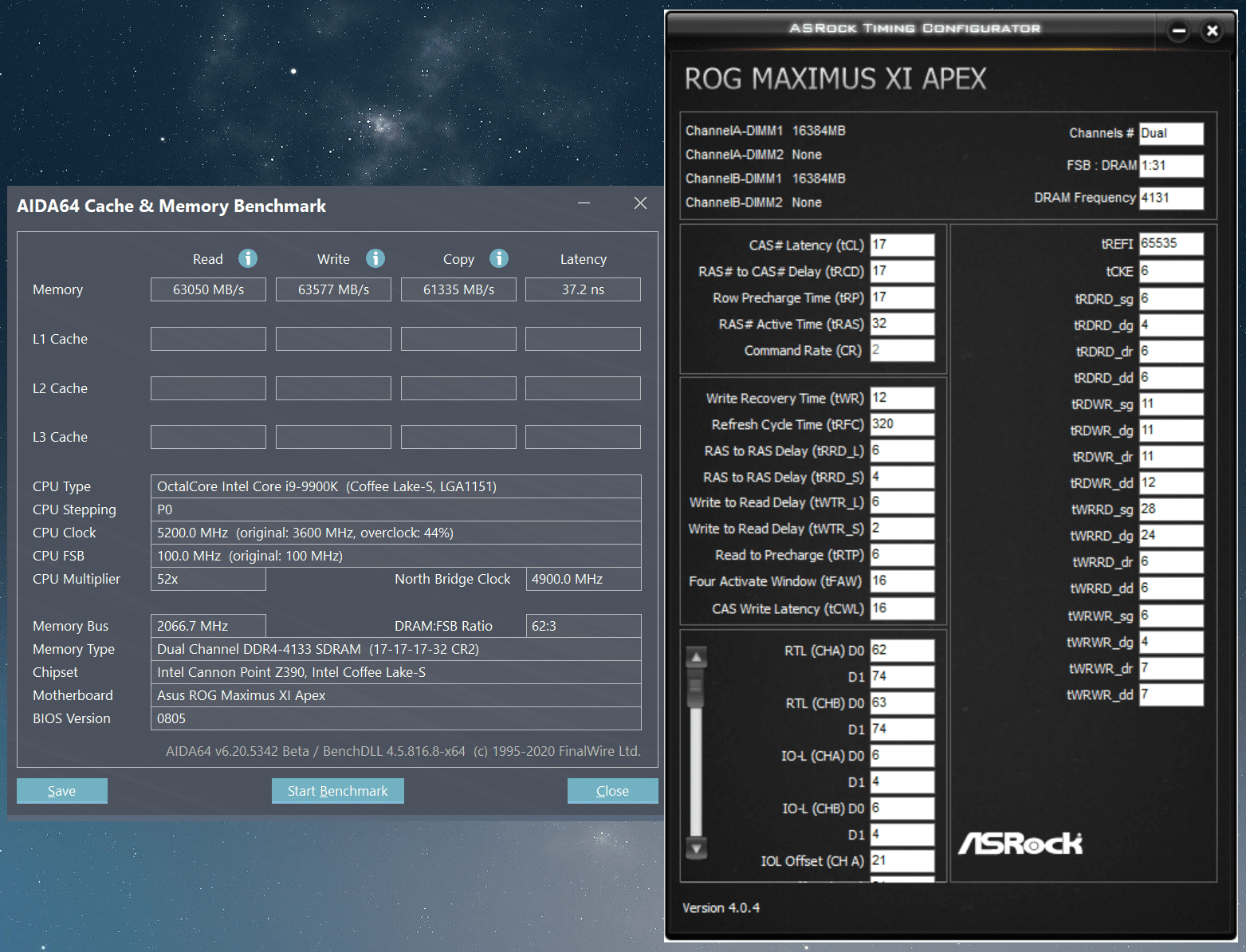Click Start Benchmark button
Screen dimensions: 1246x952
coord(338,791)
